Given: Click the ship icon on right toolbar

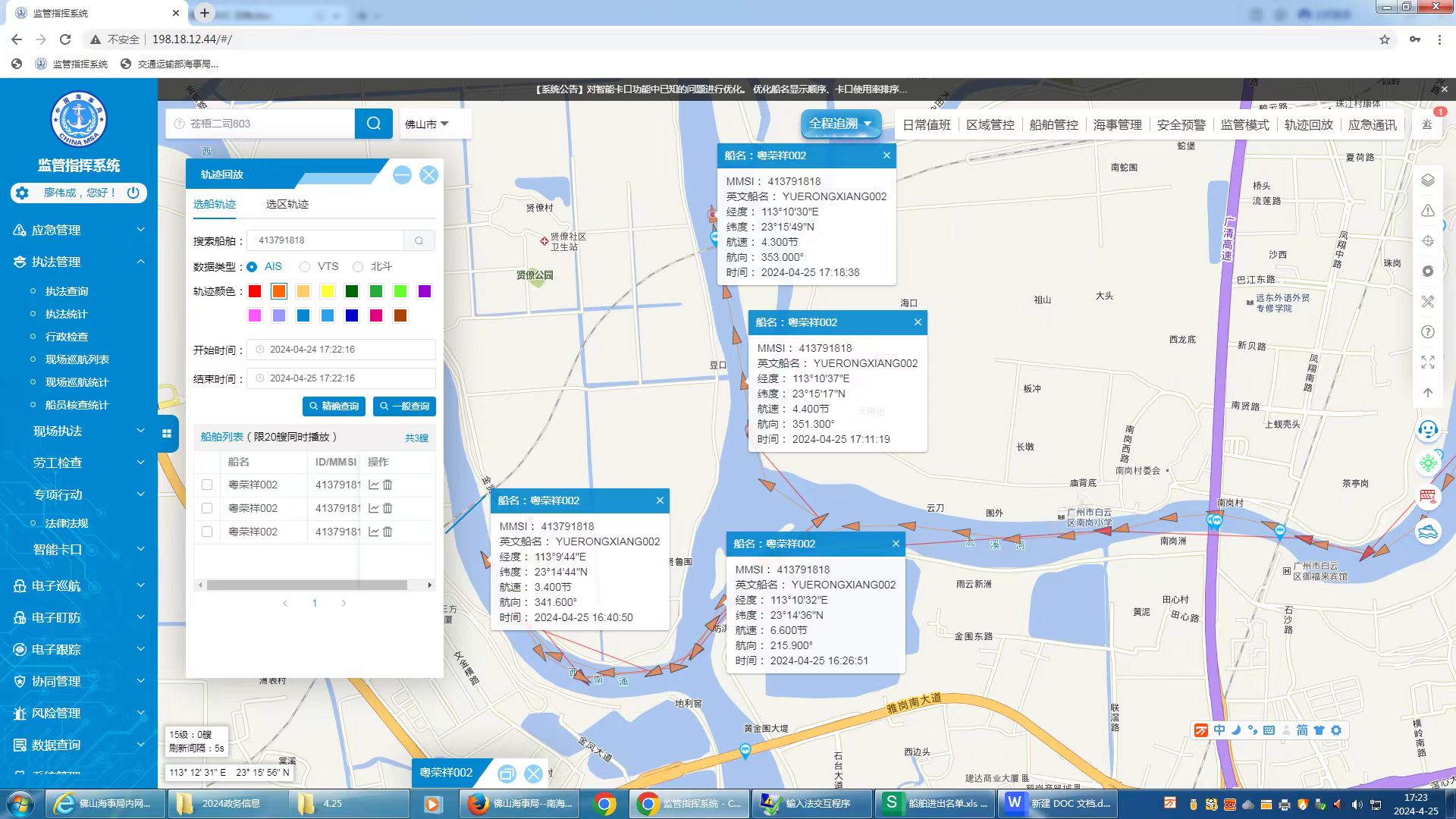Looking at the screenshot, I should 1428,531.
